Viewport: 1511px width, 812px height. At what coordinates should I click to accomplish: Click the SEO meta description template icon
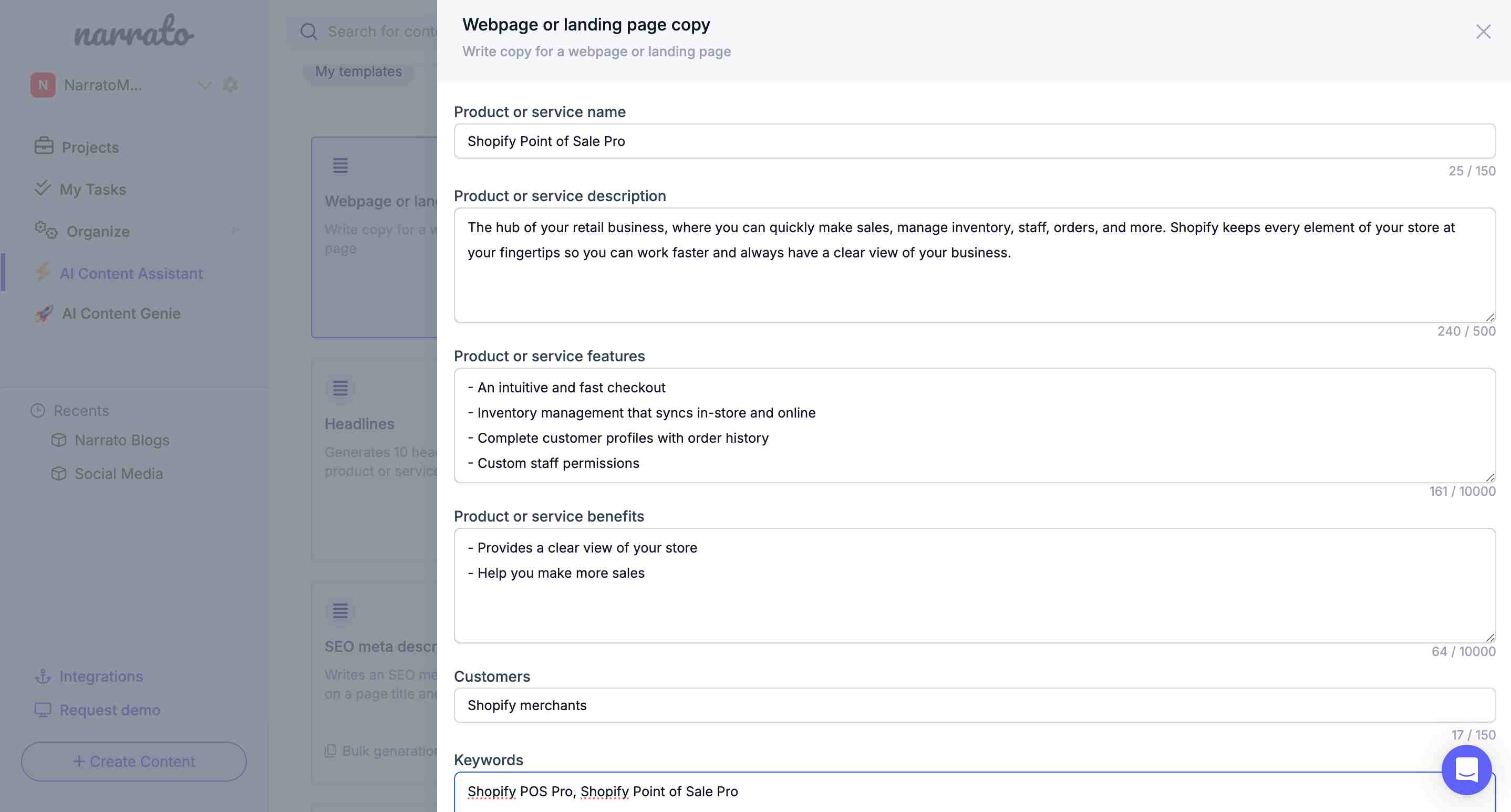340,611
